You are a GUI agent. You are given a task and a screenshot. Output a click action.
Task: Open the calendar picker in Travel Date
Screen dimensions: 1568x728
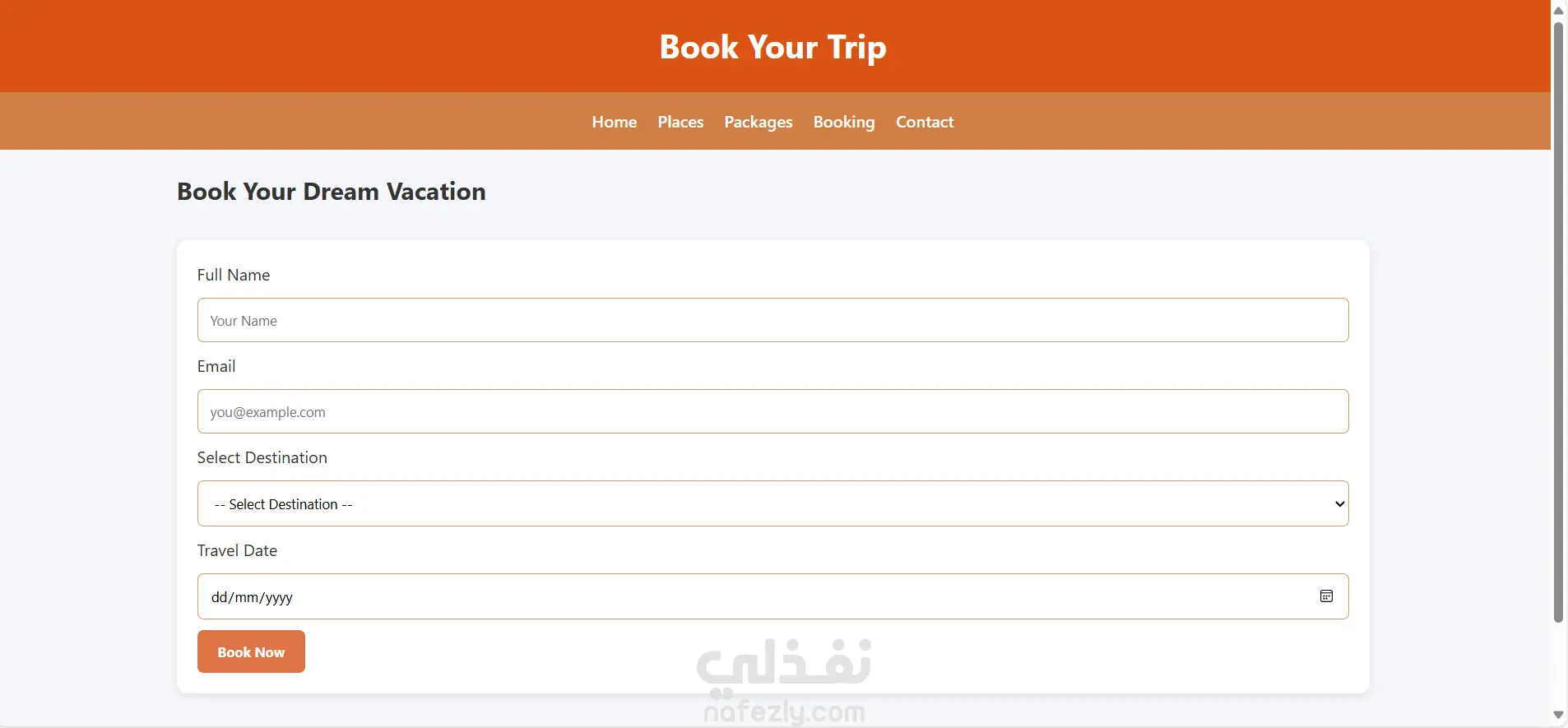pos(1326,596)
